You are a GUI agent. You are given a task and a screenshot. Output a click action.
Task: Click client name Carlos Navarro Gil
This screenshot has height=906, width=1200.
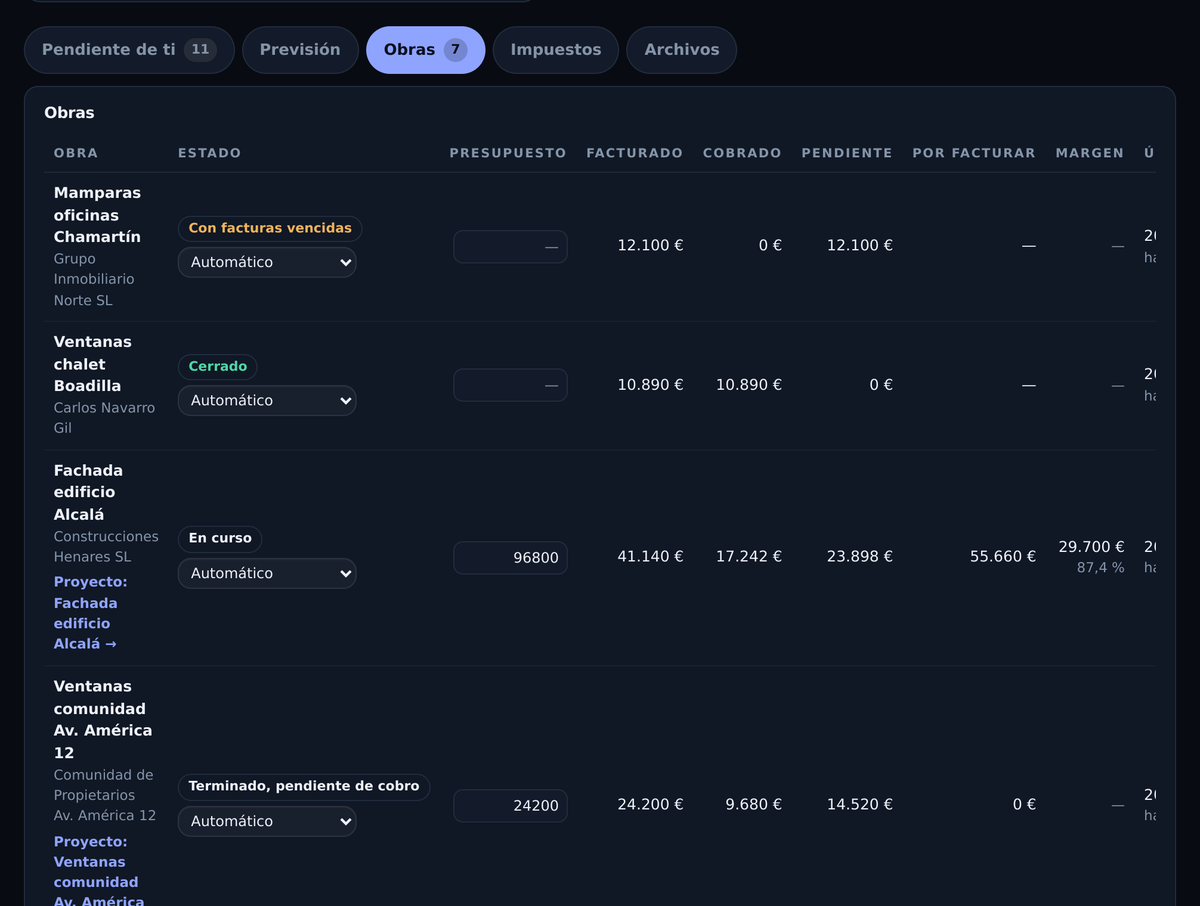[x=104, y=418]
